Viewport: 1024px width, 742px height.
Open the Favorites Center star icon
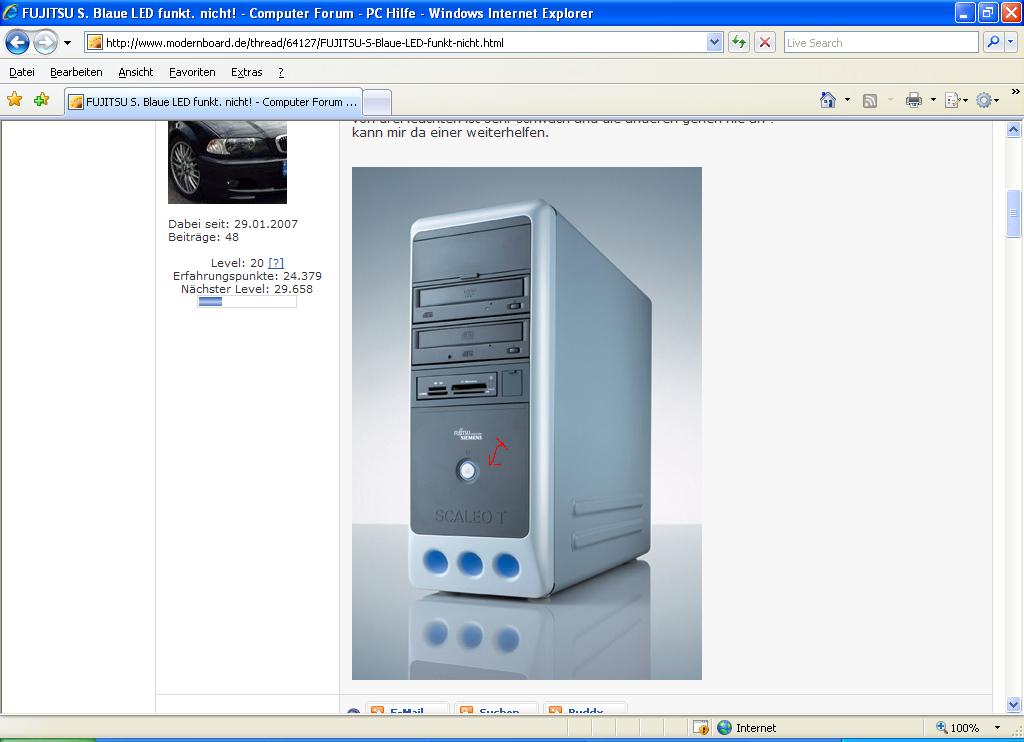14,100
